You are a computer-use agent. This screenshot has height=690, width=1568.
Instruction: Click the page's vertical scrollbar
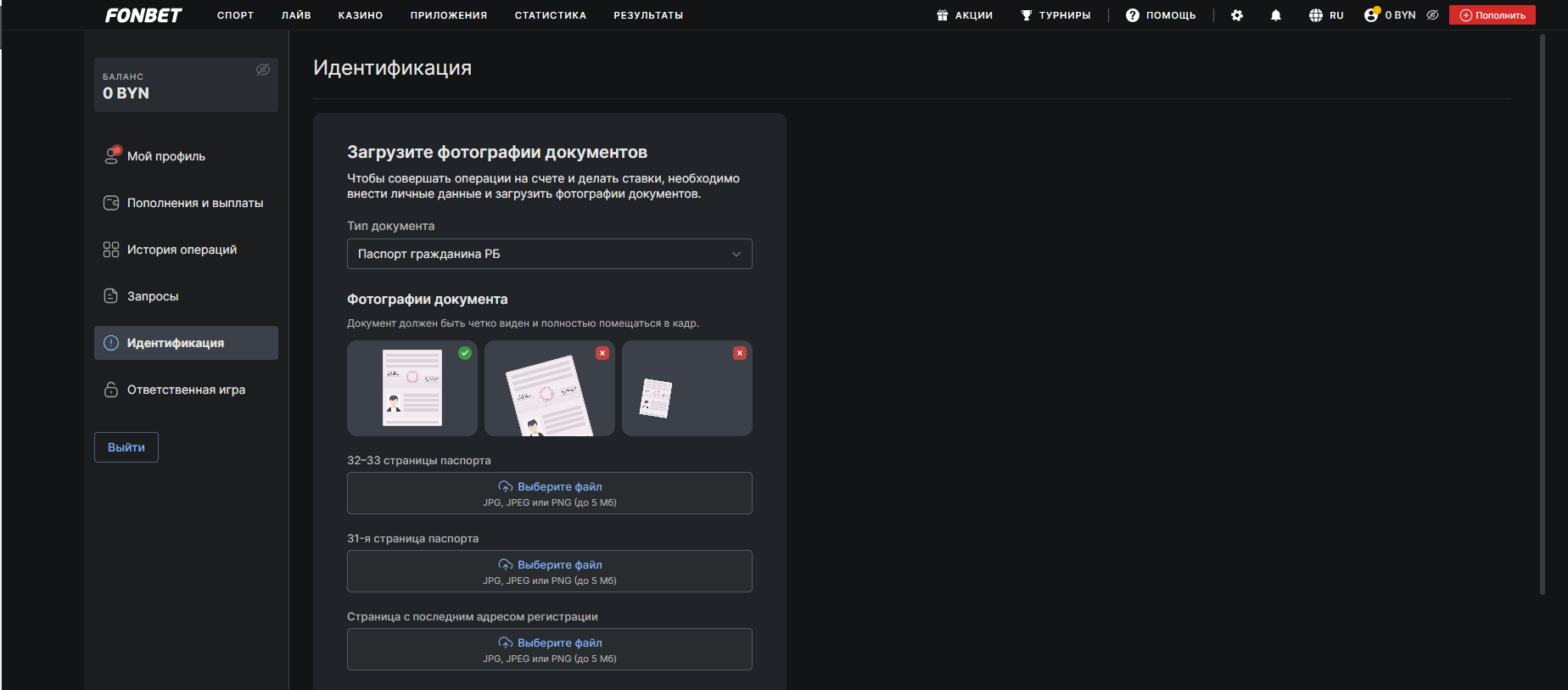1542,314
